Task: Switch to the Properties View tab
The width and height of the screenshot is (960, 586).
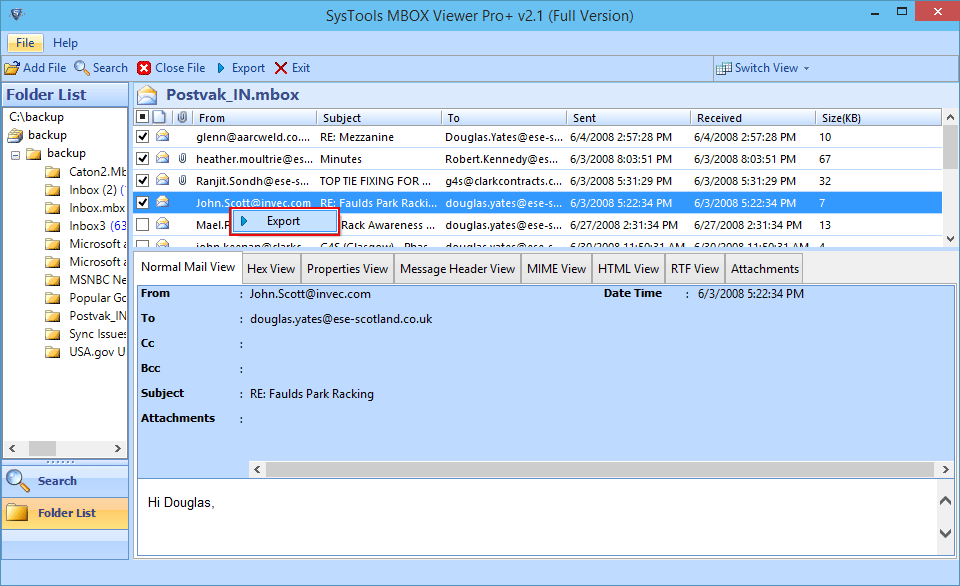Action: (348, 269)
